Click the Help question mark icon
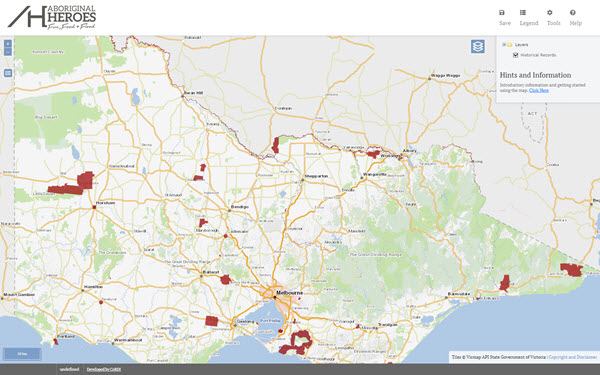Viewport: 600px width, 375px height. point(572,13)
